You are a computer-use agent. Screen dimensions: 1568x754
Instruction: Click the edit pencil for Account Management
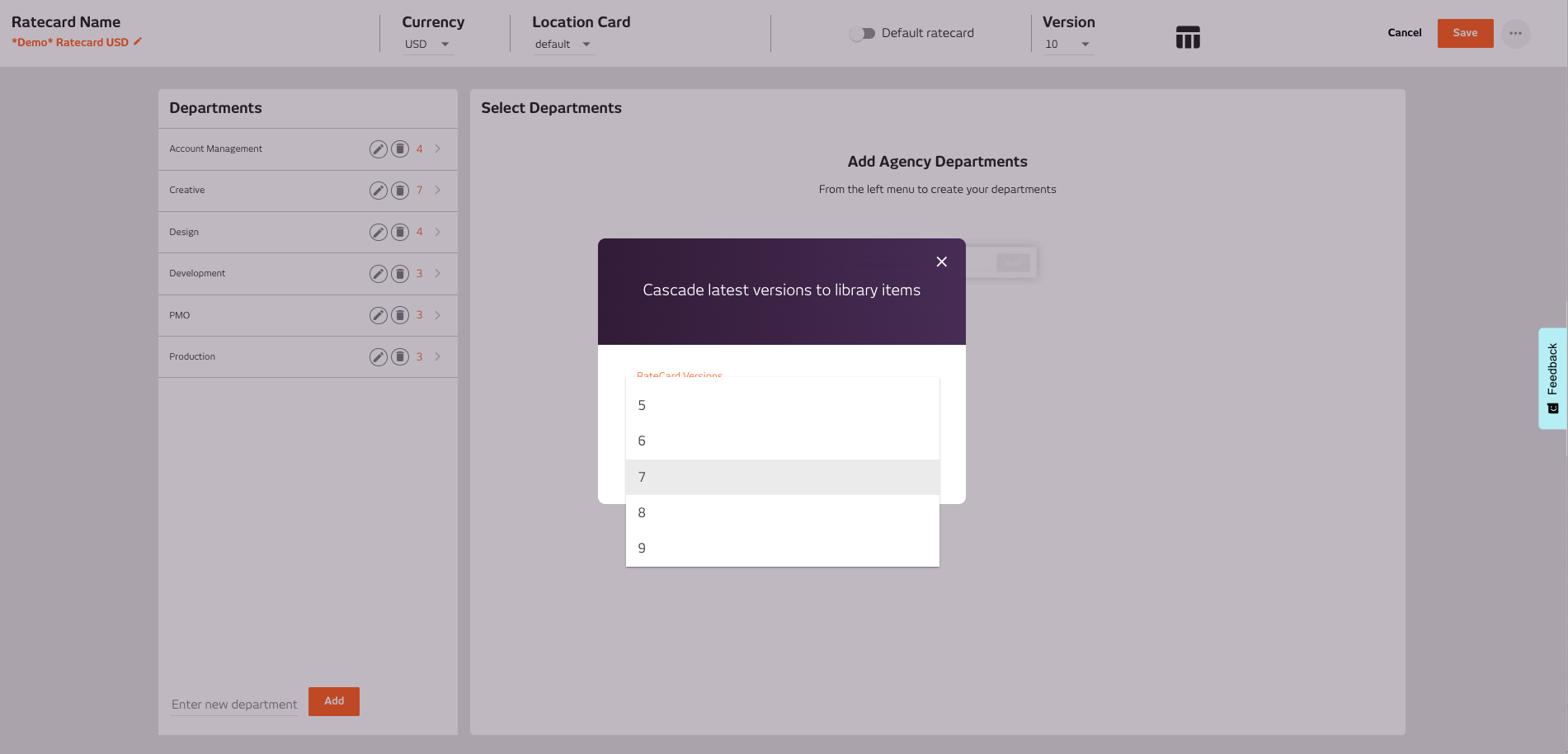pyautogui.click(x=378, y=149)
